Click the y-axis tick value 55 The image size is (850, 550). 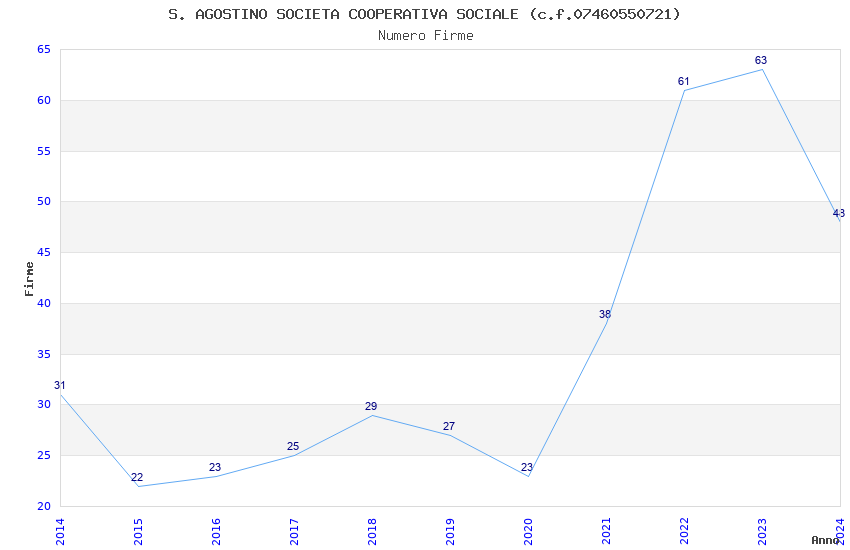(x=44, y=151)
